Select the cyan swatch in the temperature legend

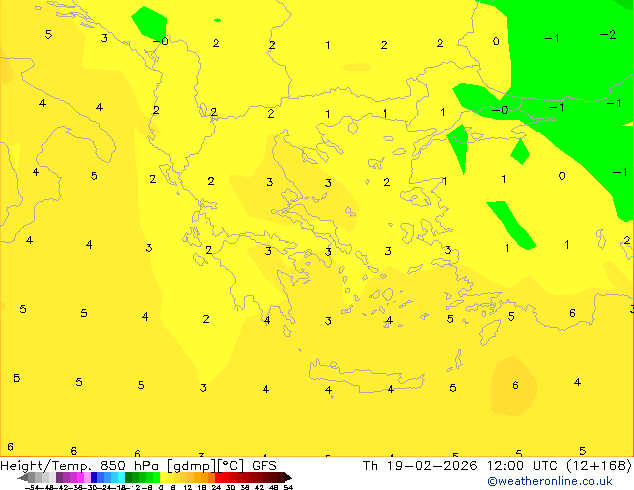(x=121, y=477)
